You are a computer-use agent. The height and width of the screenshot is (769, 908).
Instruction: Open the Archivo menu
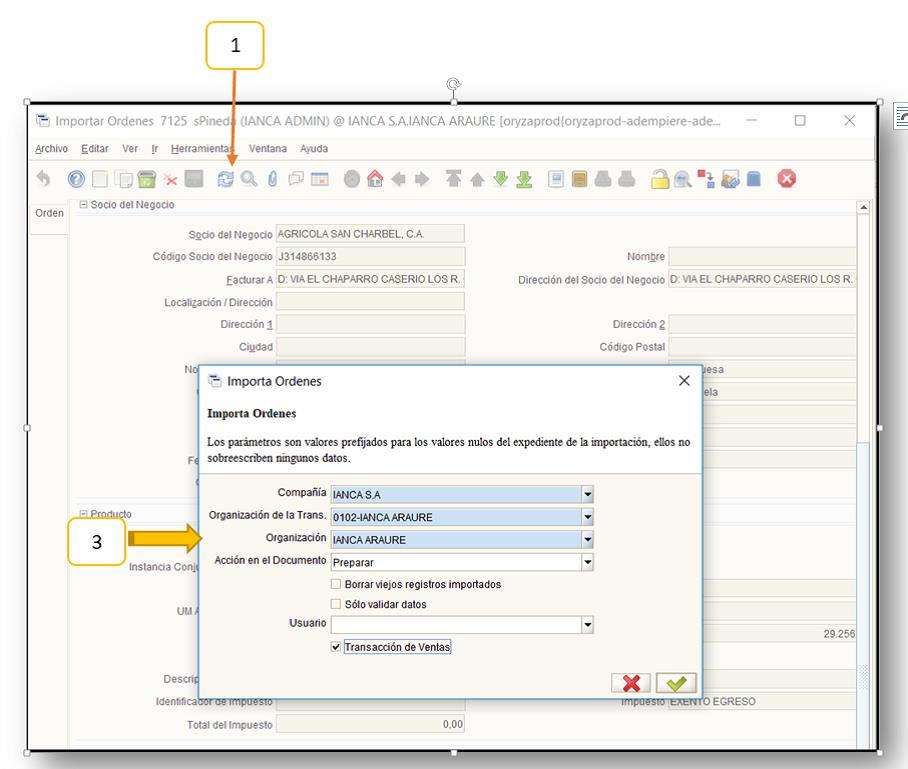pyautogui.click(x=51, y=149)
